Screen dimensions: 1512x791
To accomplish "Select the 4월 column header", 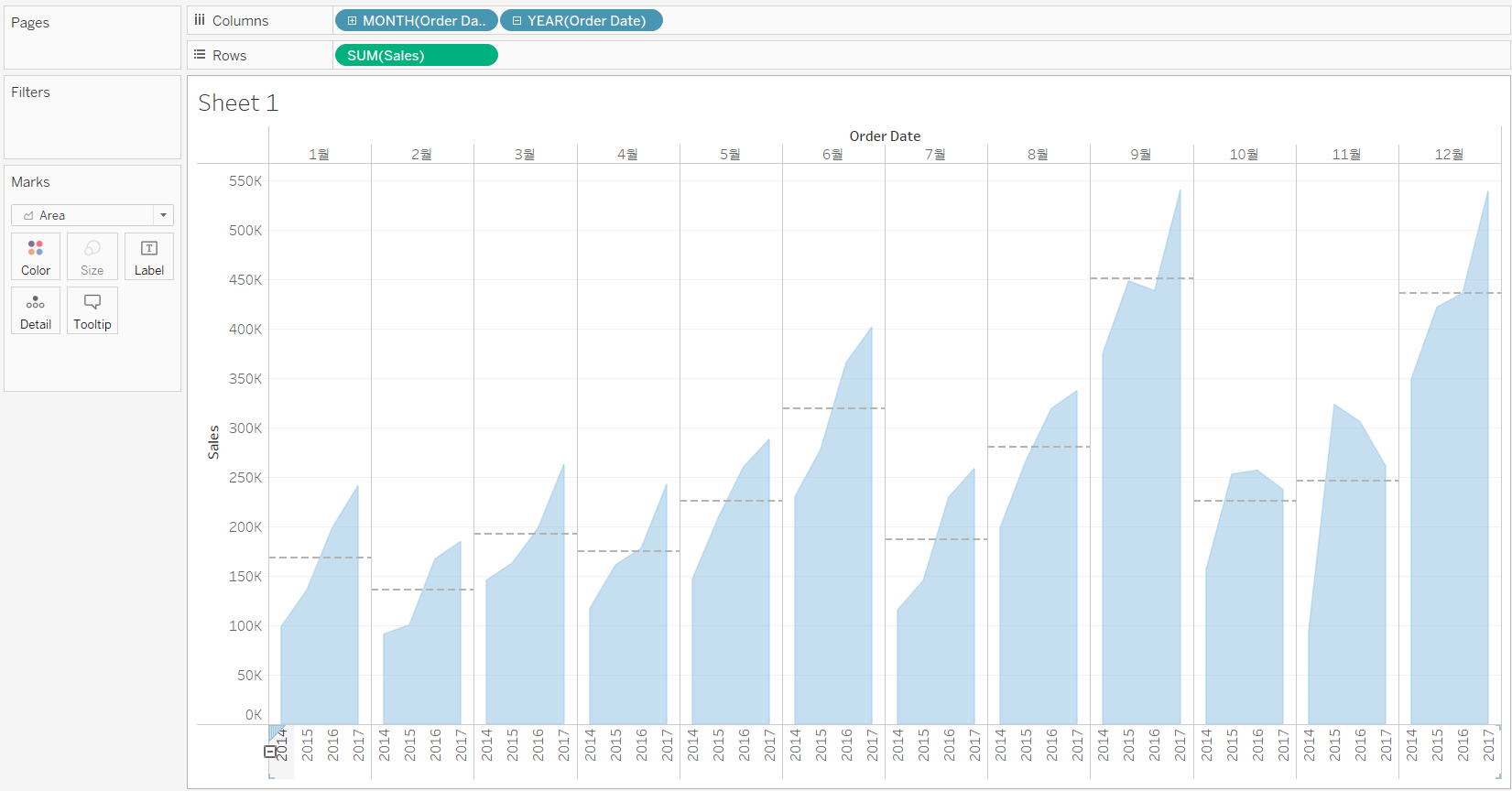I will click(628, 154).
